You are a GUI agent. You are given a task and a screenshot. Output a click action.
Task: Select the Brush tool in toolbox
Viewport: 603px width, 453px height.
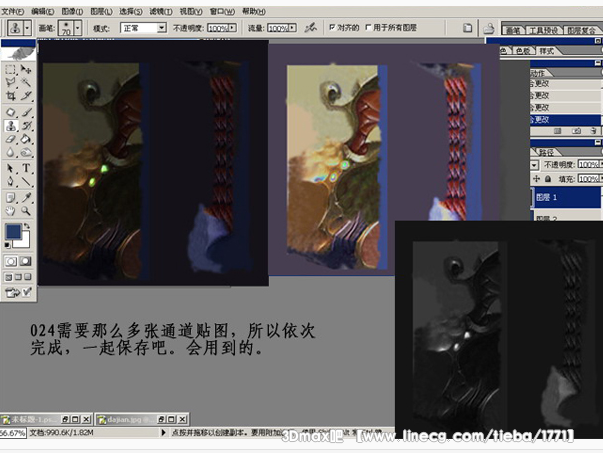tap(26, 112)
